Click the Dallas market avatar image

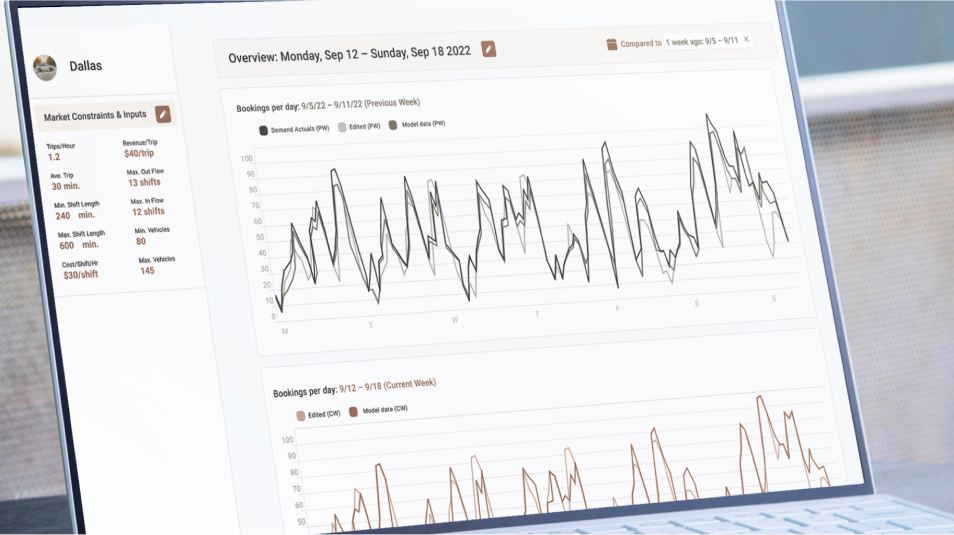click(45, 67)
